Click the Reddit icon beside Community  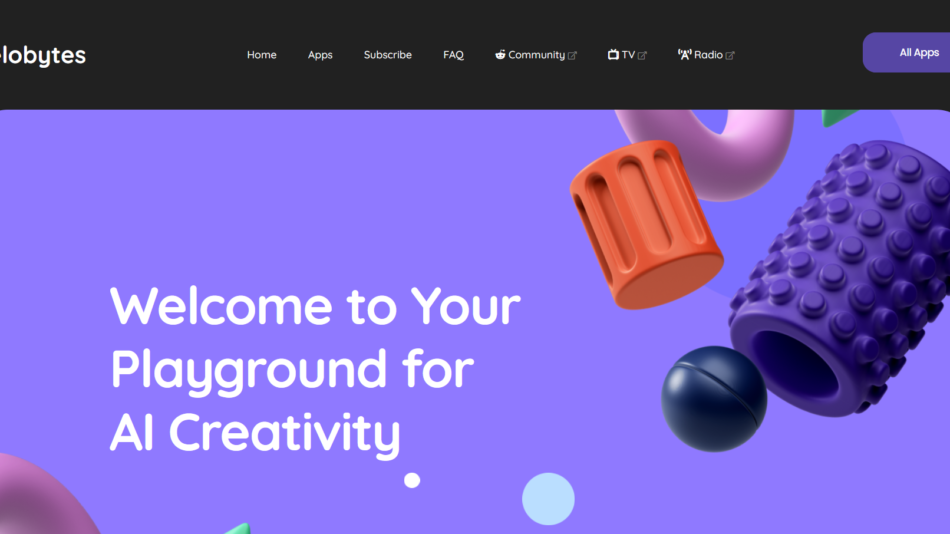pyautogui.click(x=500, y=55)
